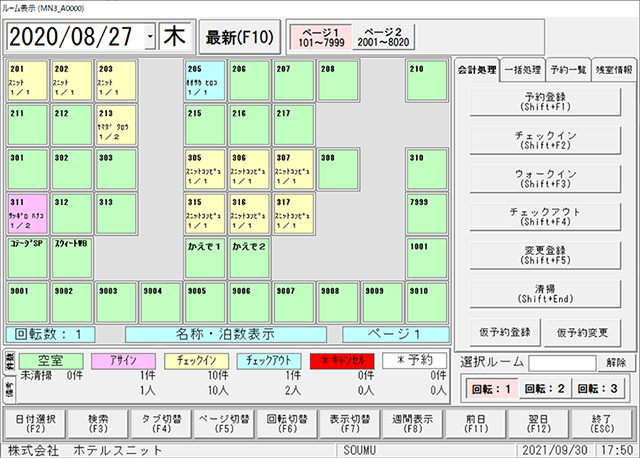Open the 一括処理 tab

(x=523, y=70)
